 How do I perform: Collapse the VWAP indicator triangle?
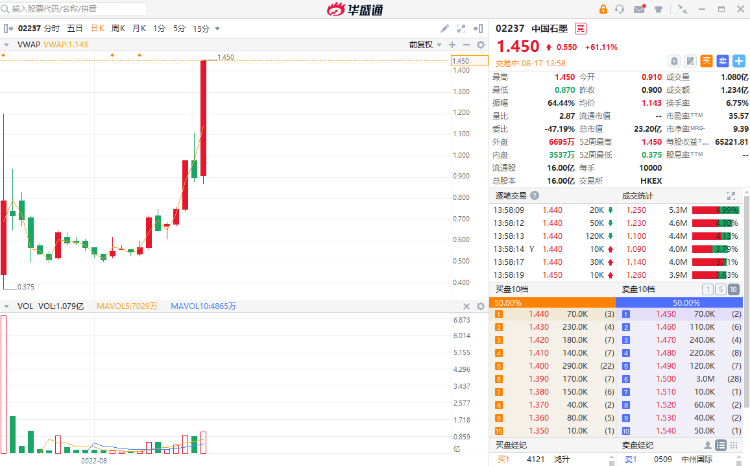tap(6, 45)
